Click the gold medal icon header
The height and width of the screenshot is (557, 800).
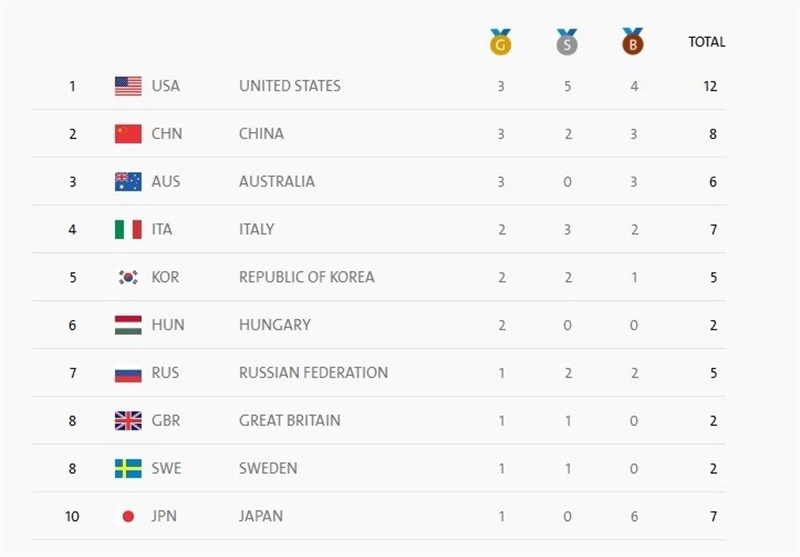pyautogui.click(x=500, y=42)
